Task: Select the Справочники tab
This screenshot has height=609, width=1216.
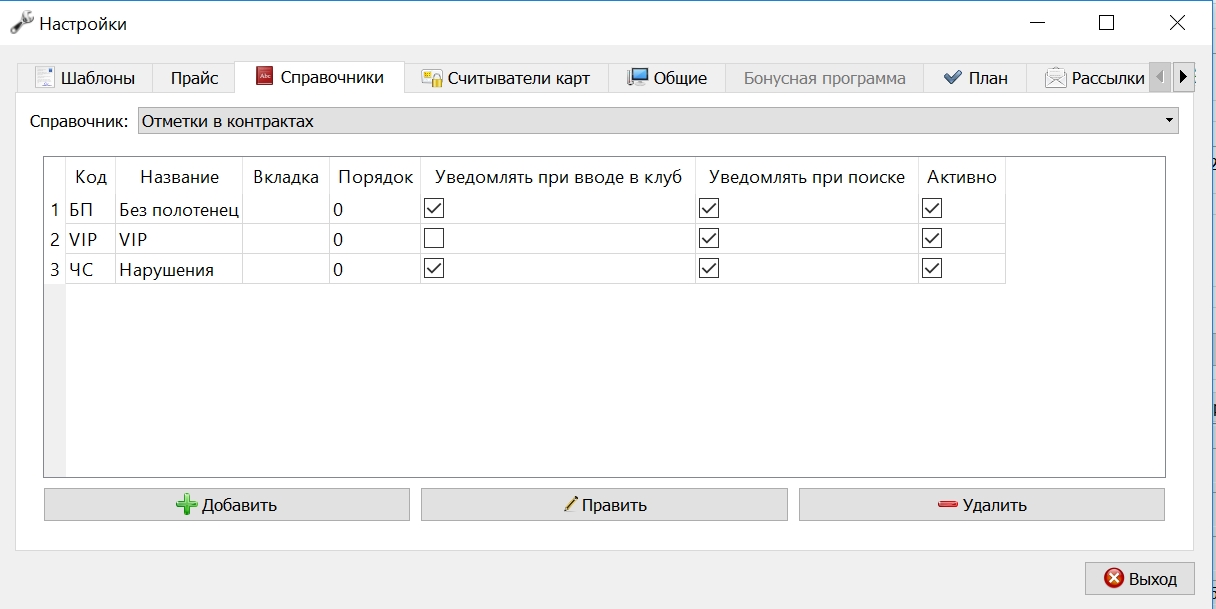Action: pos(320,77)
